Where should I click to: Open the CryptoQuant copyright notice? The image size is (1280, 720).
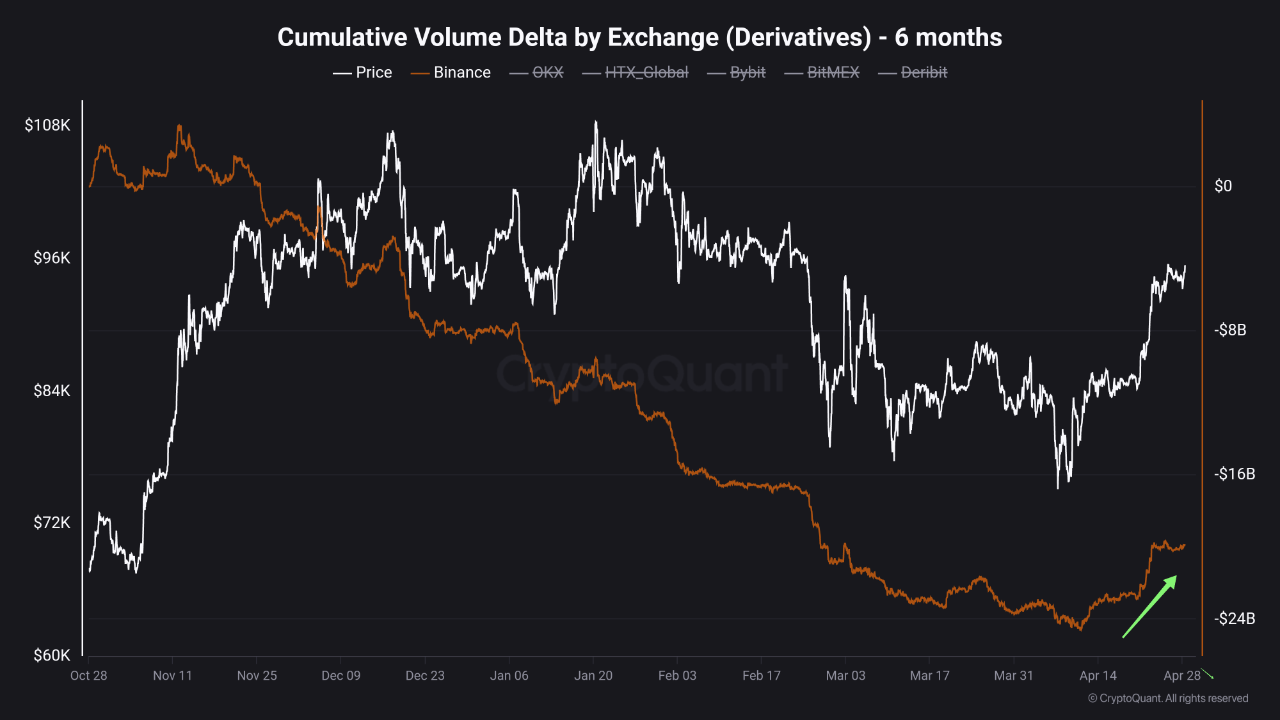(x=1167, y=698)
